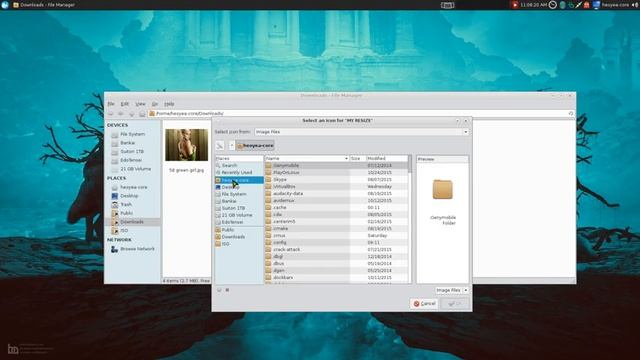Select the .audacity-data folder row
The height and width of the screenshot is (360, 640).
(x=336, y=193)
